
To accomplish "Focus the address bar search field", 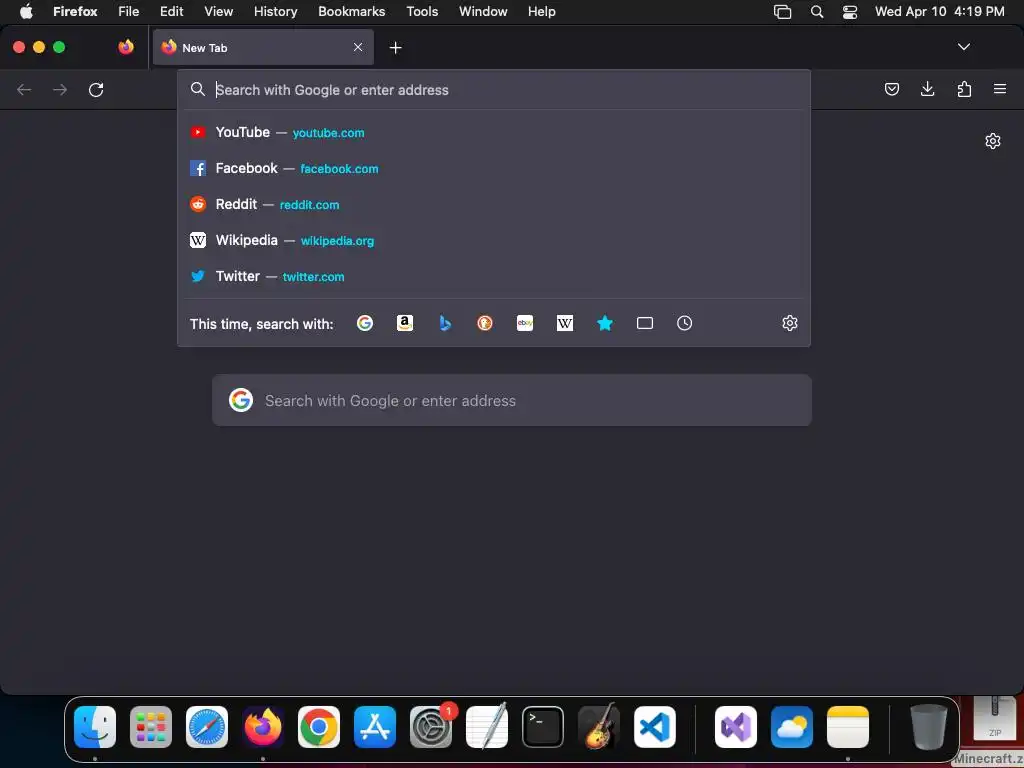I will [494, 90].
